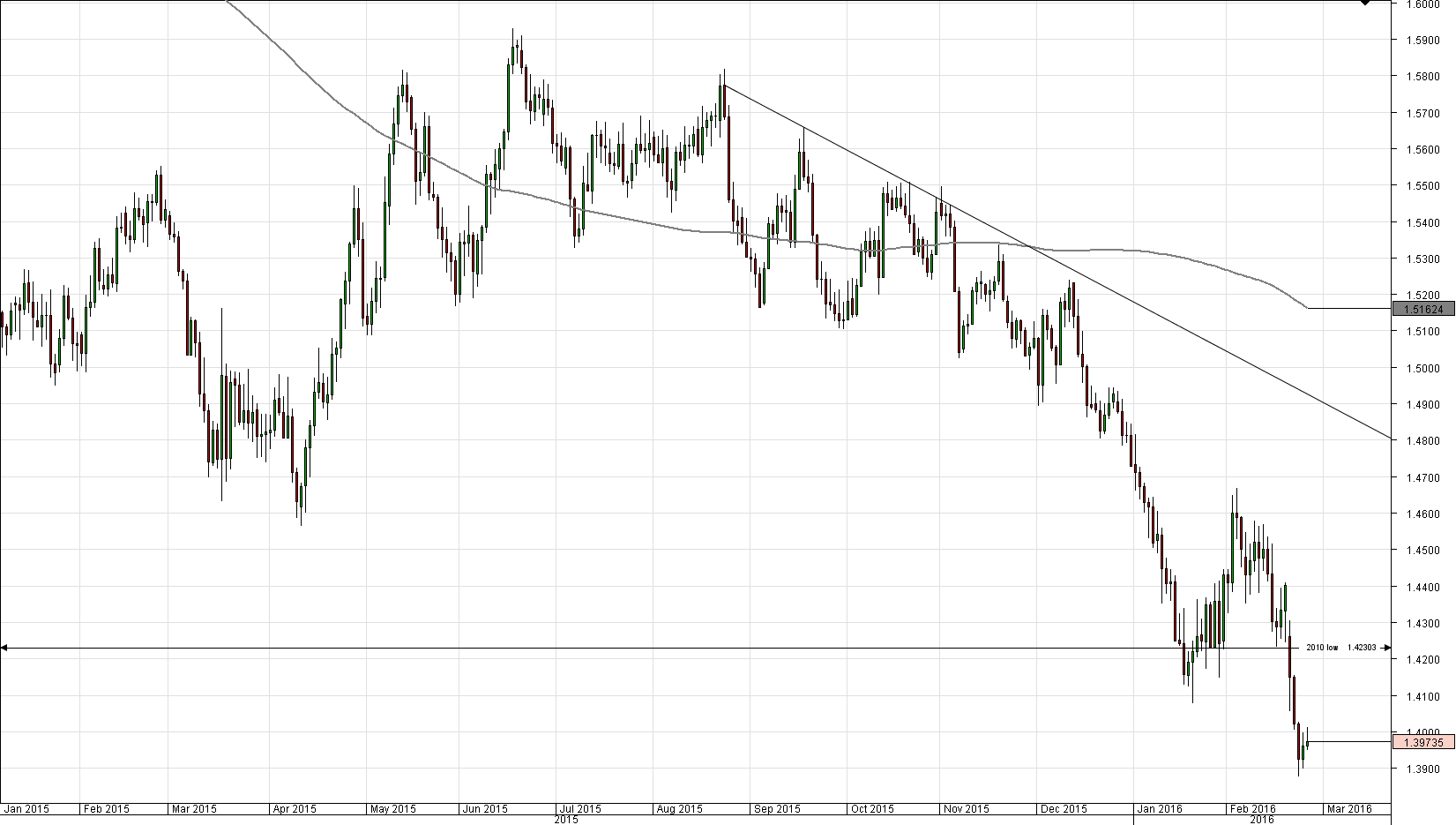The image size is (1456, 825).
Task: Click the 1.42303 level value label
Action: point(1362,648)
